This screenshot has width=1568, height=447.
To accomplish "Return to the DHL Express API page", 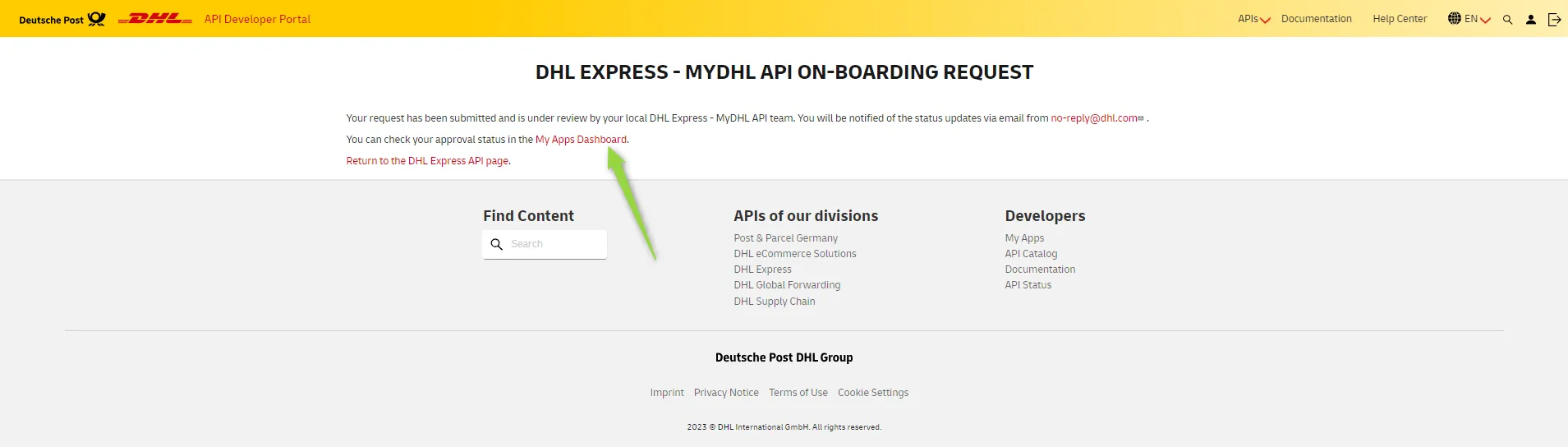I will pos(427,161).
